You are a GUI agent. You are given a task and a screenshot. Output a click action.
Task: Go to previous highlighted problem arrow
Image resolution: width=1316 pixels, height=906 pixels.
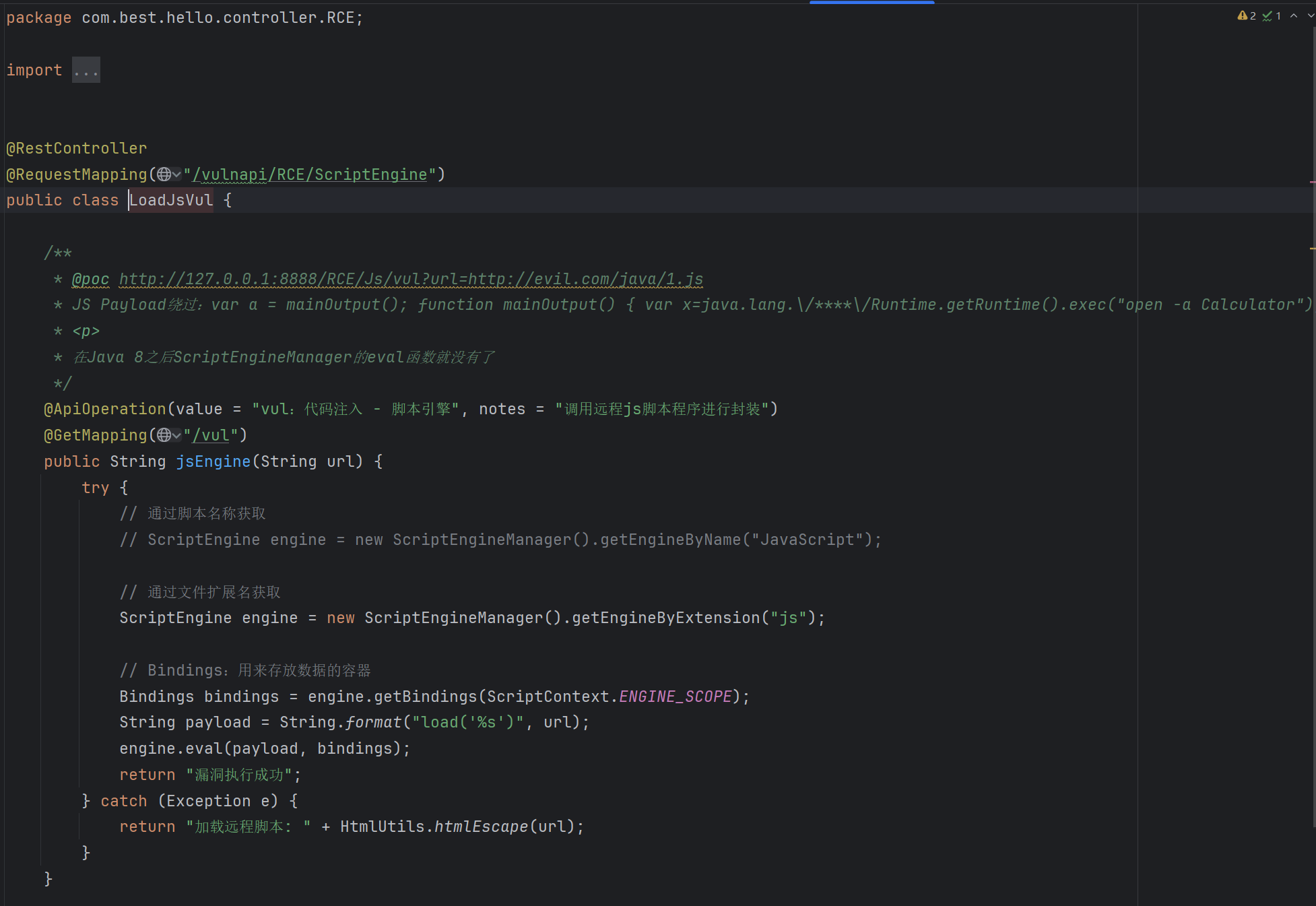coord(1294,15)
